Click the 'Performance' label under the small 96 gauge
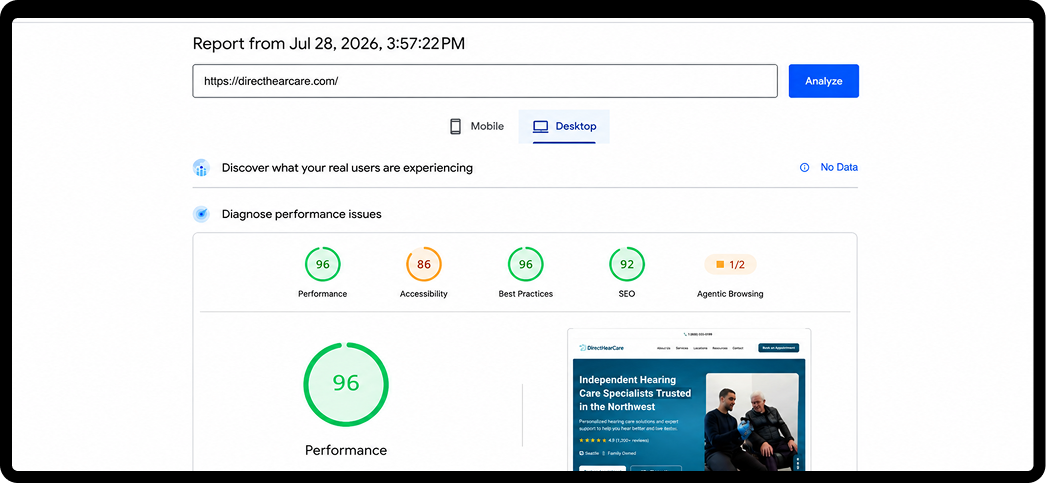The height and width of the screenshot is (483, 1046). [323, 294]
